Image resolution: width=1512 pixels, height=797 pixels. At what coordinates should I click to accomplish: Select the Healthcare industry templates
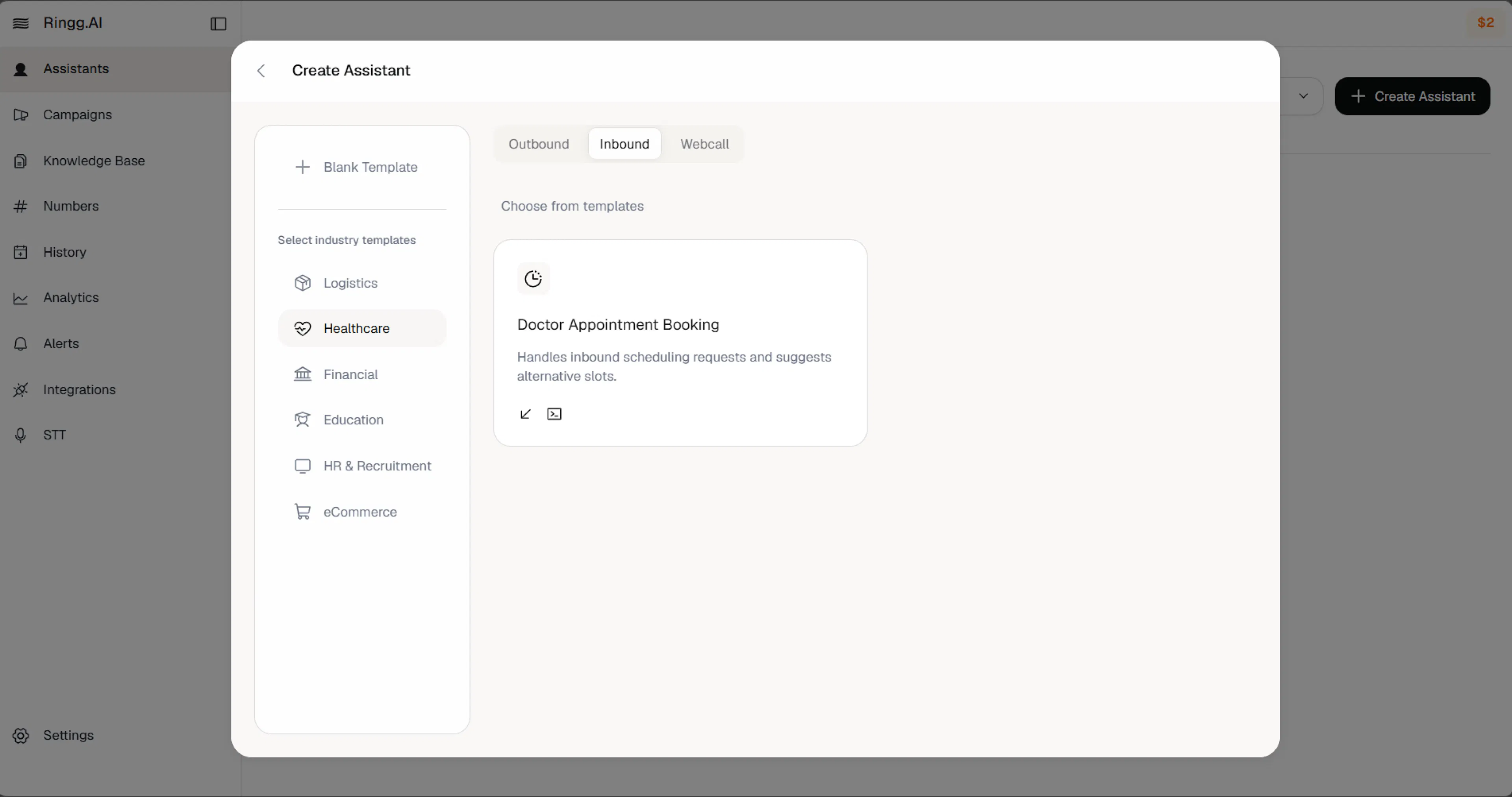(x=362, y=329)
